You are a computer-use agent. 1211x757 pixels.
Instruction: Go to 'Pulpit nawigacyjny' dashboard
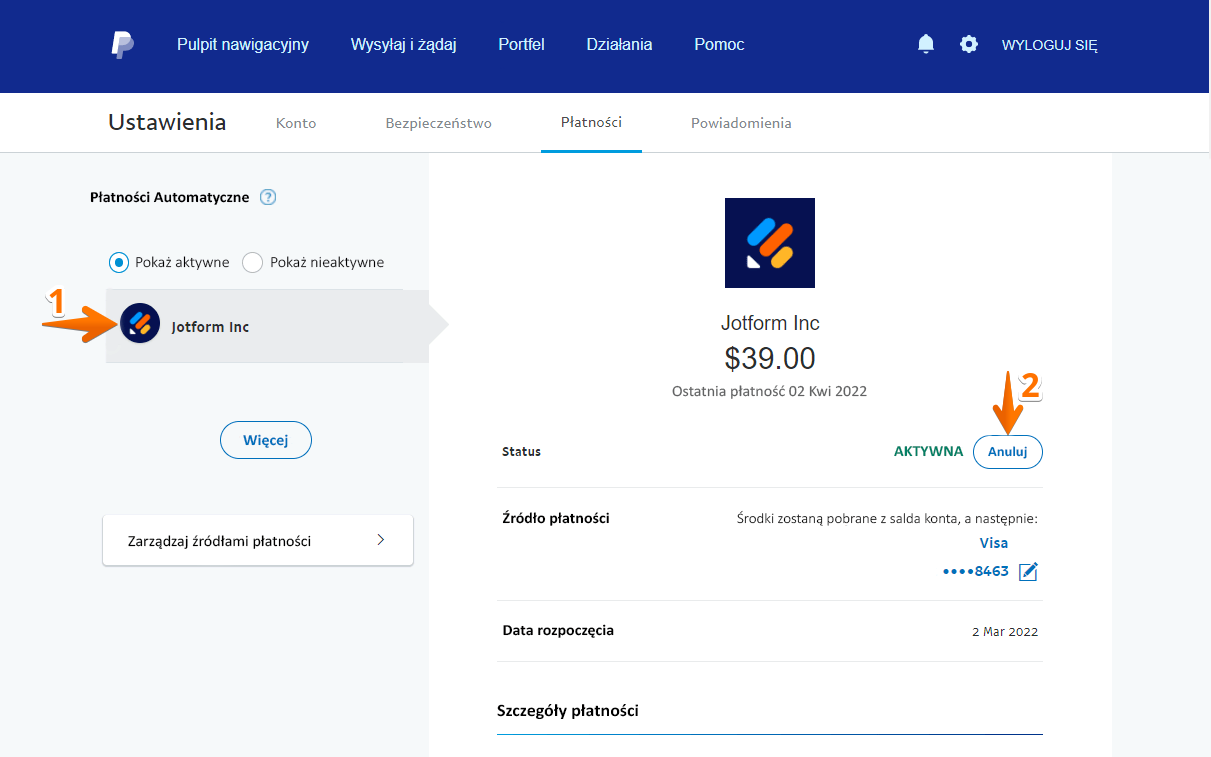(x=243, y=44)
